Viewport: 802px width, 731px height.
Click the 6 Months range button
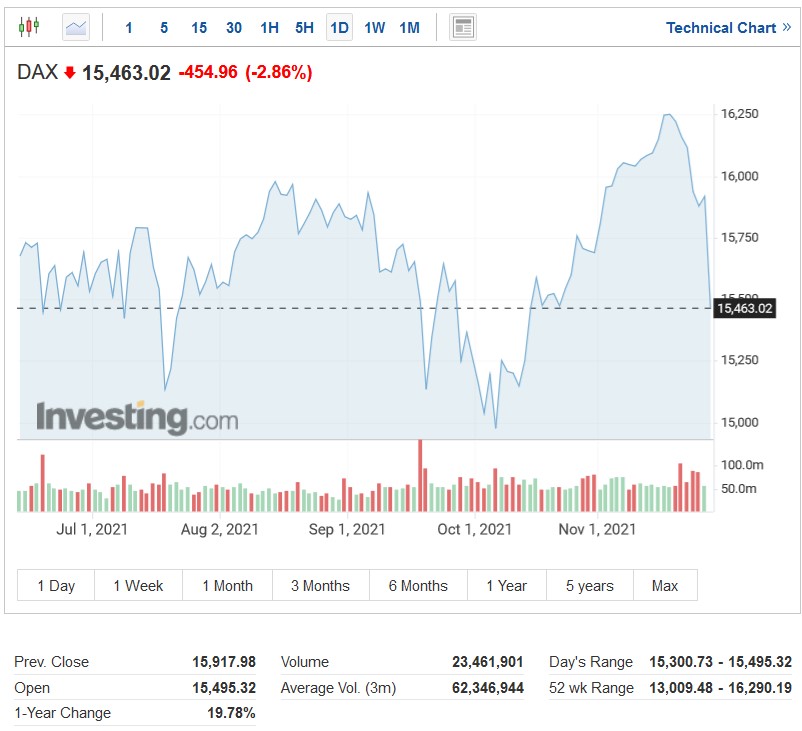[418, 586]
